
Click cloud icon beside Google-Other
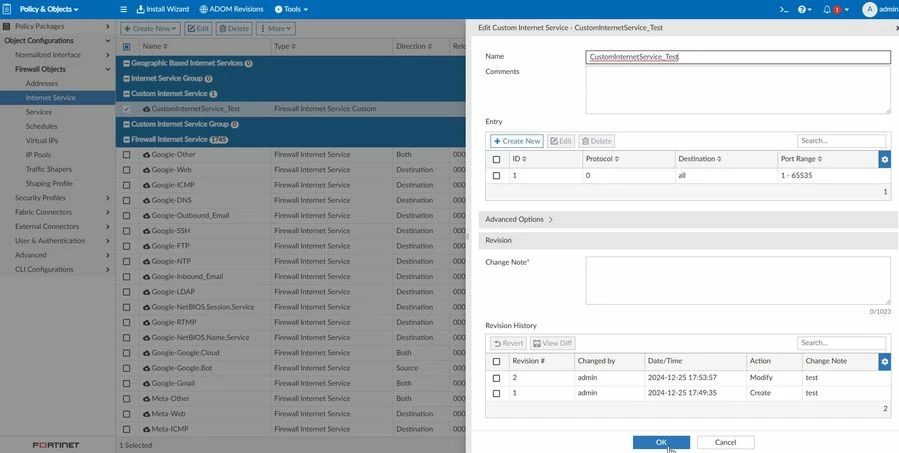146,155
